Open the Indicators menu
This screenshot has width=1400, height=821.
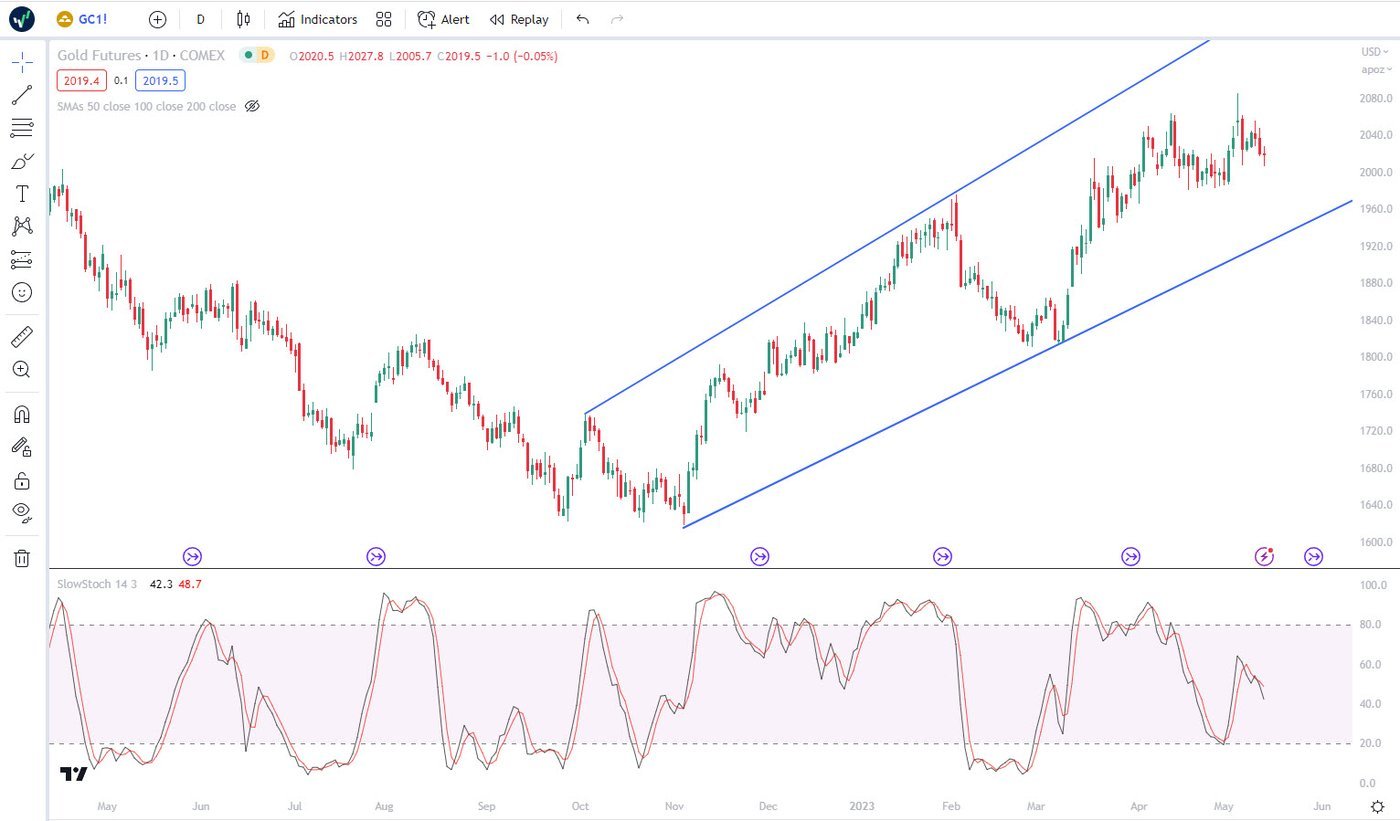(317, 19)
